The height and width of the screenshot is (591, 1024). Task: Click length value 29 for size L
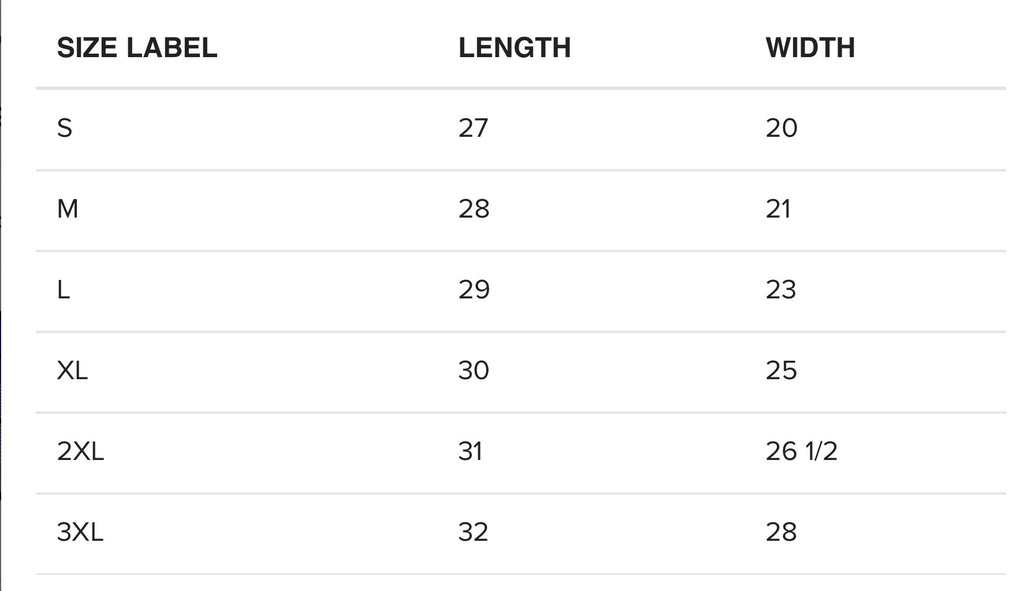(x=474, y=290)
